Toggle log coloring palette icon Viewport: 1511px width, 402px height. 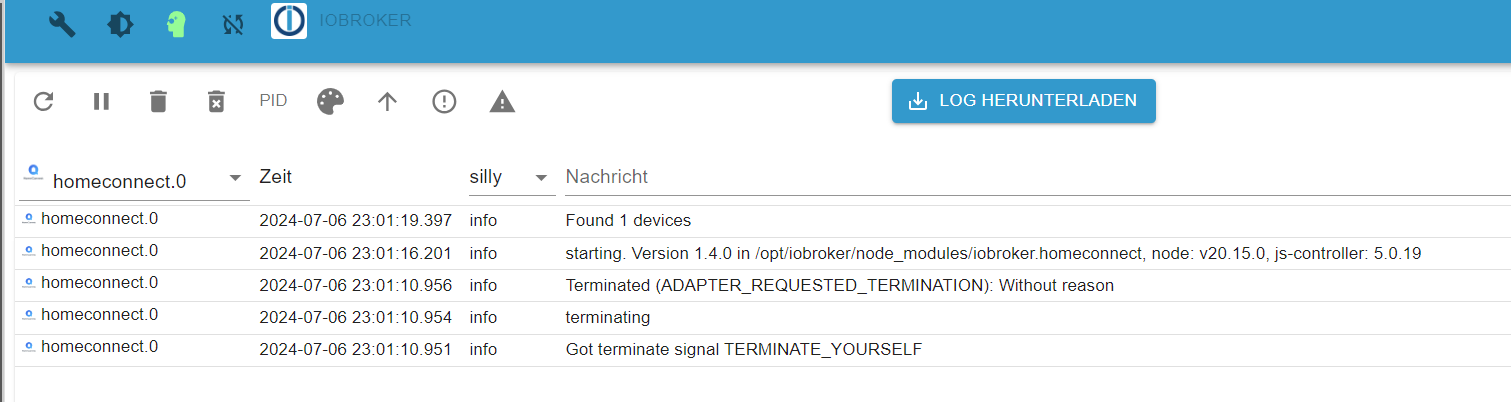point(330,101)
